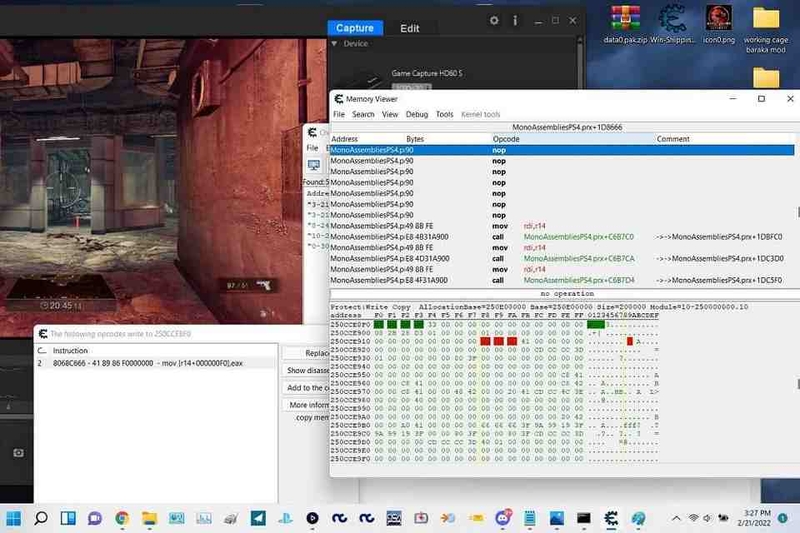Click hex row address 250CCE910

pyautogui.click(x=350, y=341)
